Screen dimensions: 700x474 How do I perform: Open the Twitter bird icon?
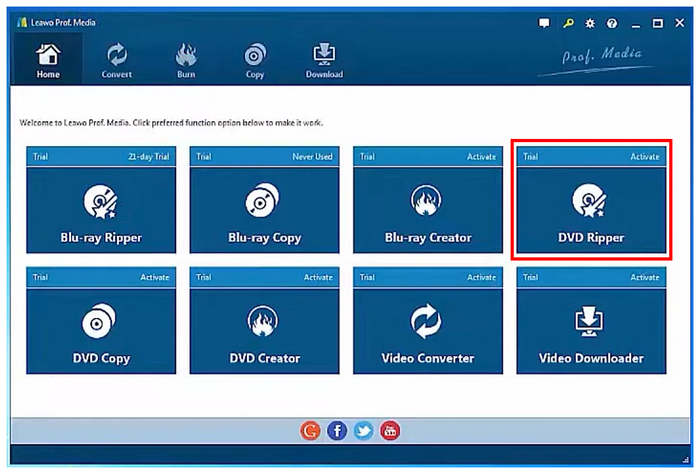(363, 431)
